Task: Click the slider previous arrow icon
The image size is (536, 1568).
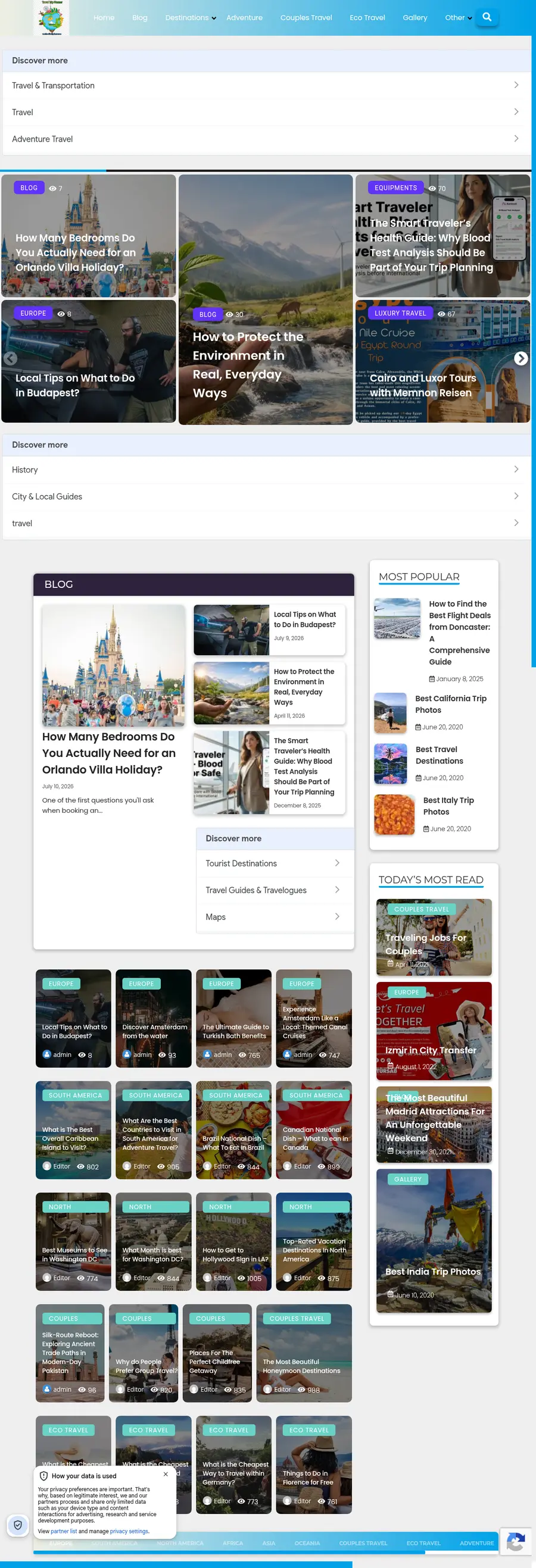Action: point(10,358)
